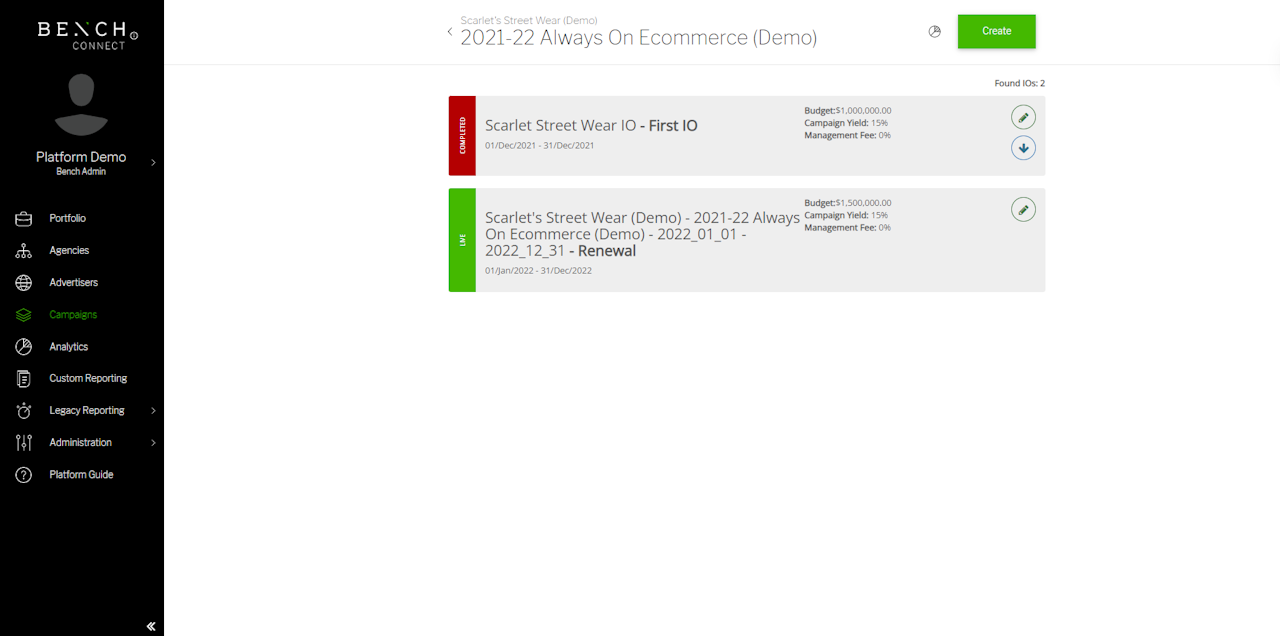1280x636 pixels.
Task: Edit the Renewal IO with pencil icon
Action: tap(1022, 209)
